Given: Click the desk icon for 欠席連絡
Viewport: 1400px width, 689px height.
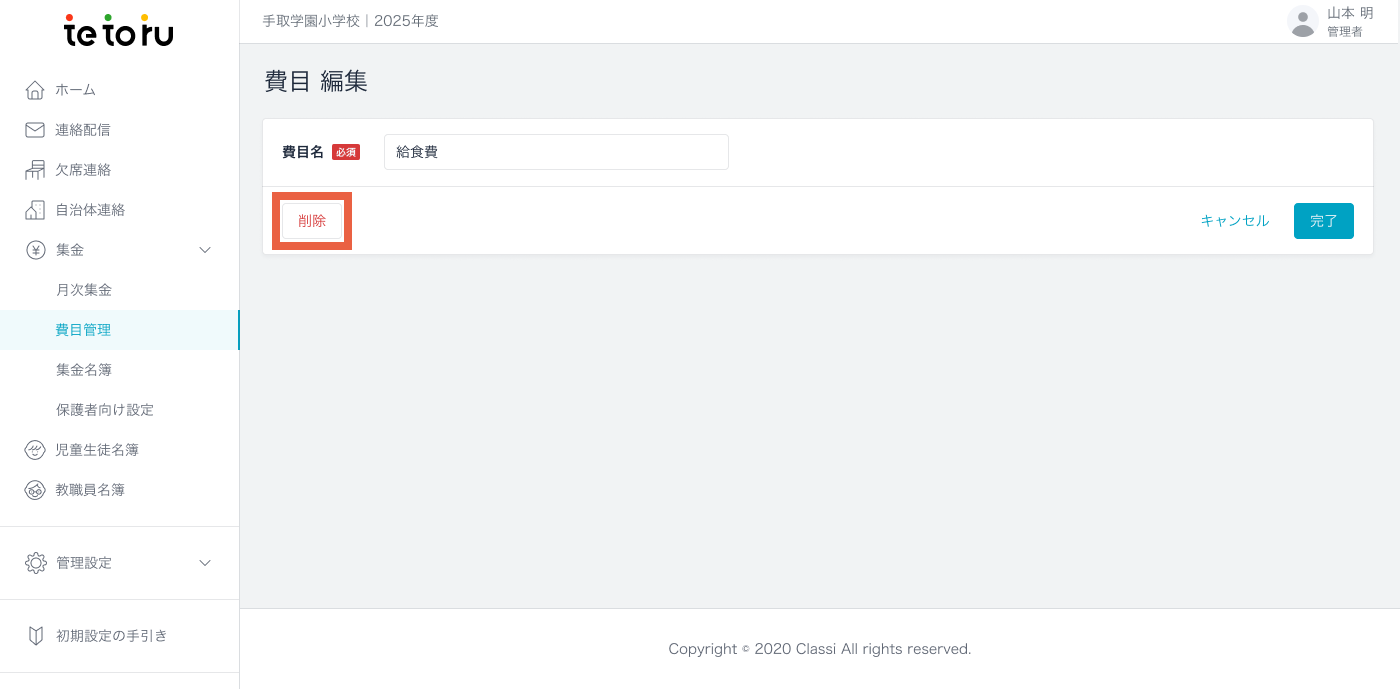Looking at the screenshot, I should [x=35, y=170].
